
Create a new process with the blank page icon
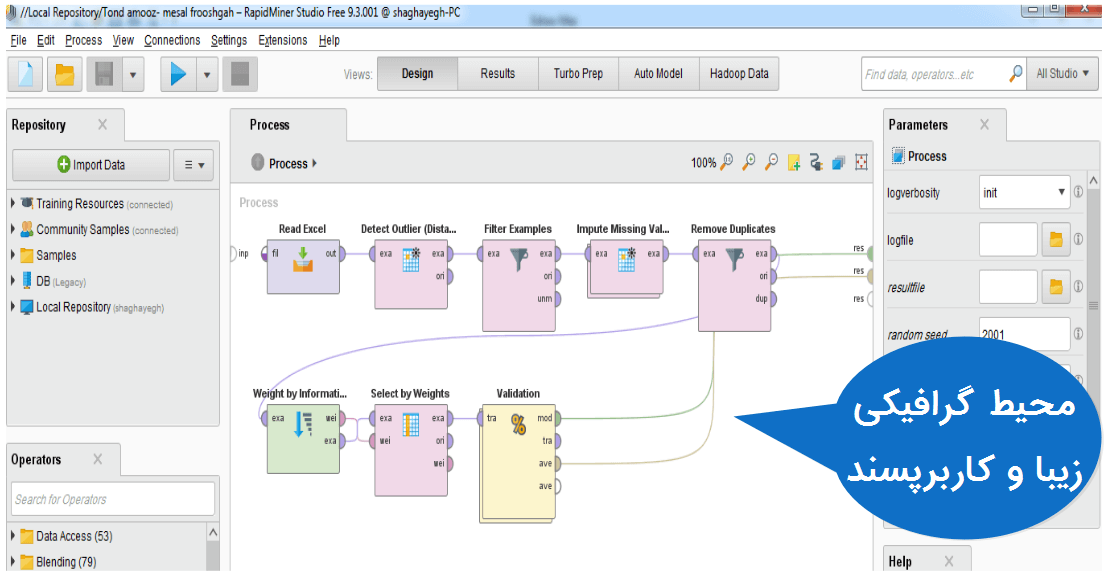point(25,74)
